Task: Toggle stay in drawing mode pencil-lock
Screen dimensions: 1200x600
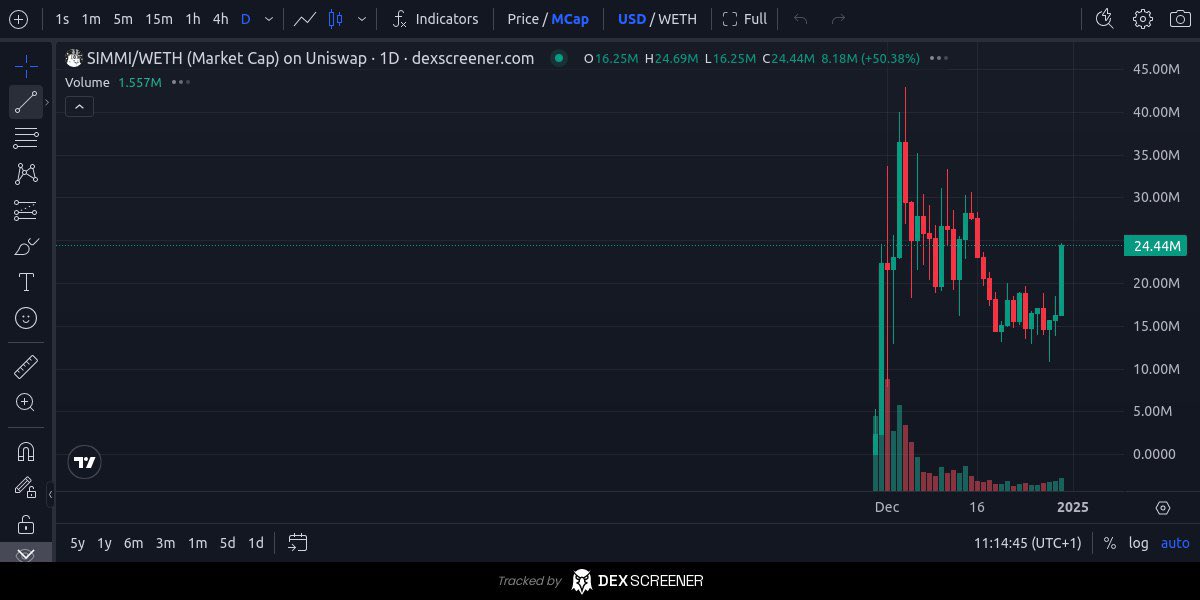Action: pyautogui.click(x=26, y=487)
